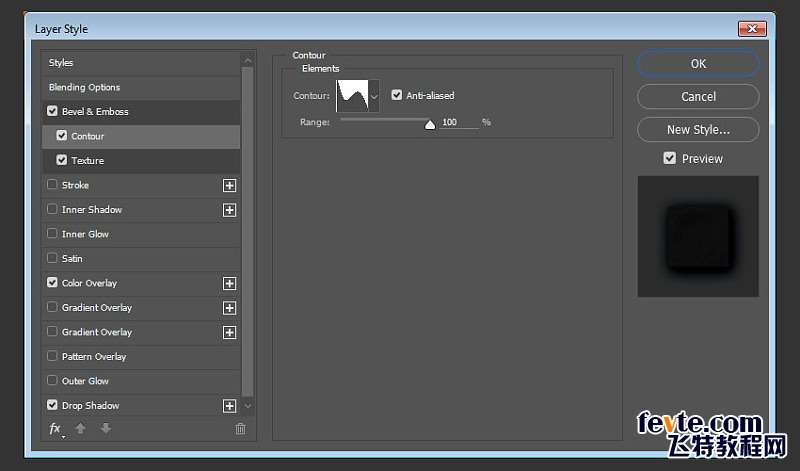Uncheck the Anti-aliased checkbox
Screen dimensions: 800x471
pyautogui.click(x=396, y=95)
